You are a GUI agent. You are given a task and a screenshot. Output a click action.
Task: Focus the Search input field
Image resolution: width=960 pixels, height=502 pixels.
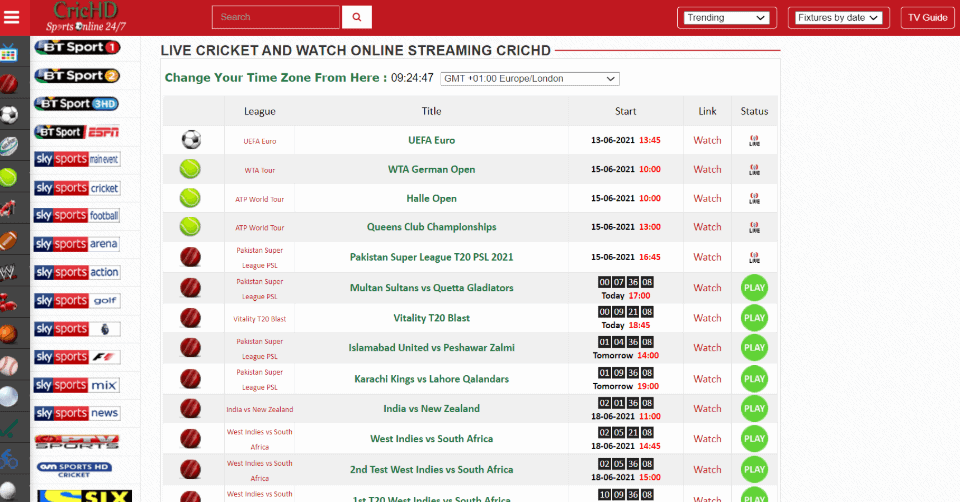(x=276, y=17)
